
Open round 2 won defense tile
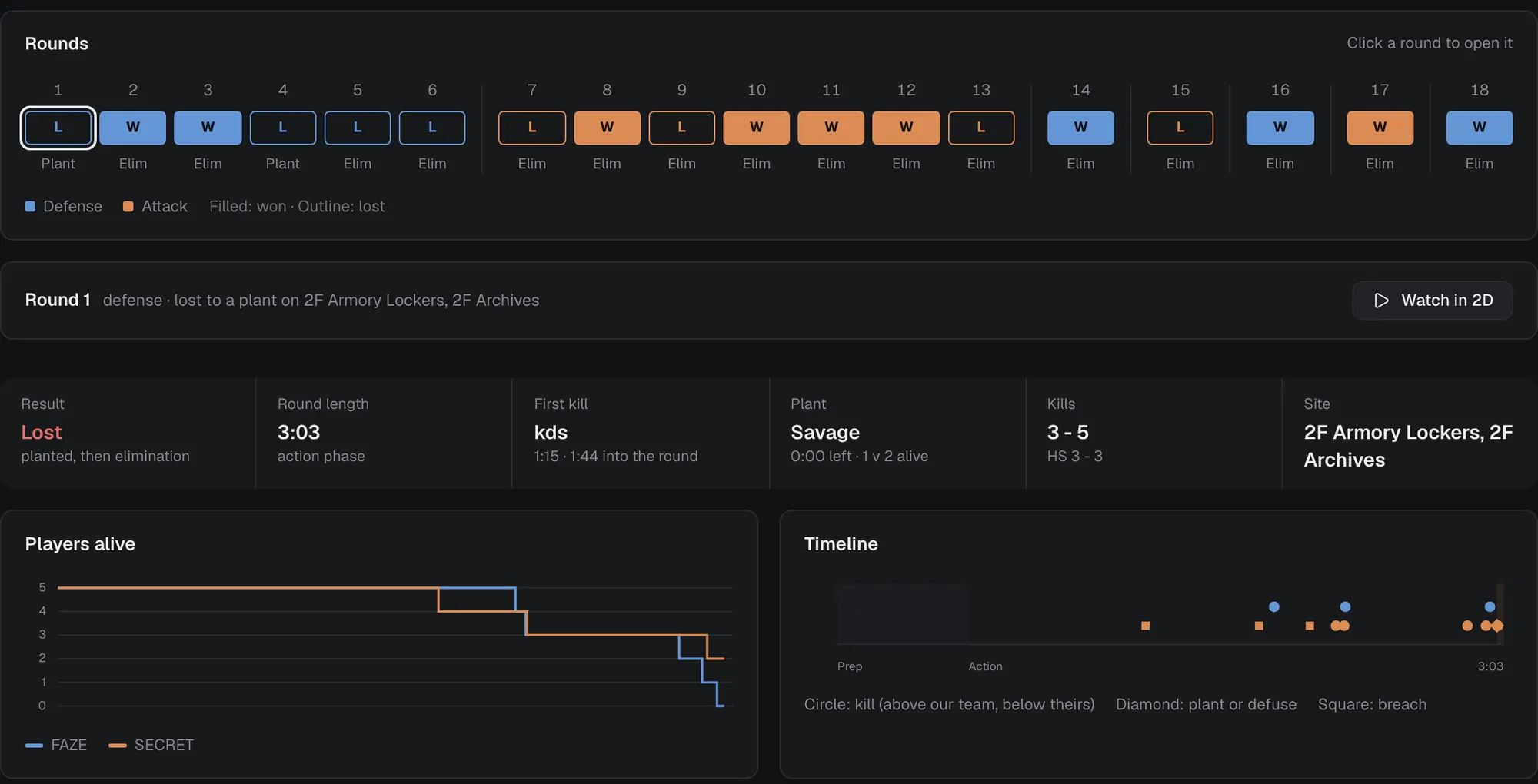(x=133, y=128)
